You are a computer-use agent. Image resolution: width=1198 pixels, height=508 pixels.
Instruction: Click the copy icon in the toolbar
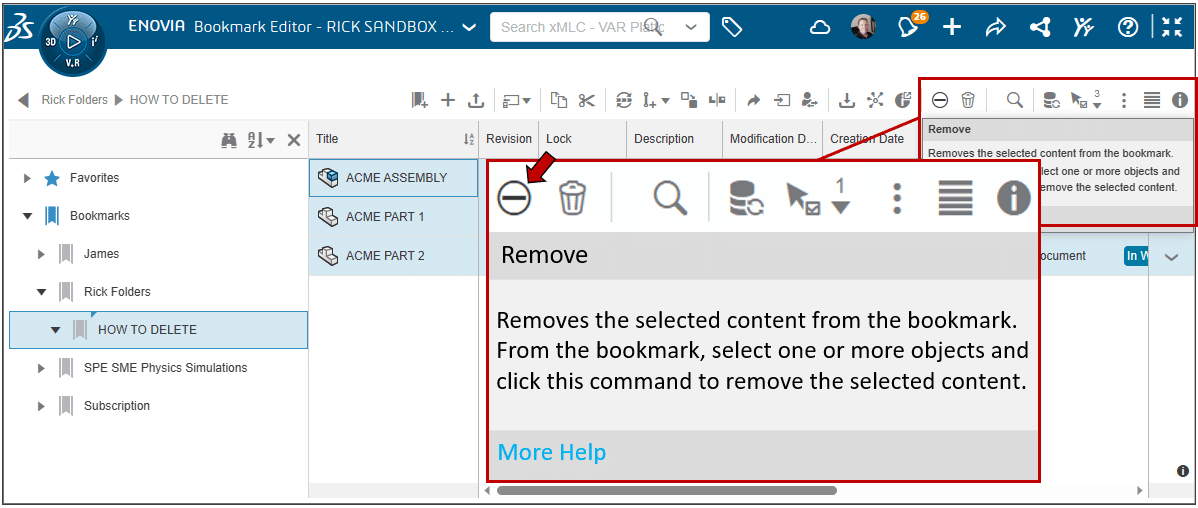560,99
